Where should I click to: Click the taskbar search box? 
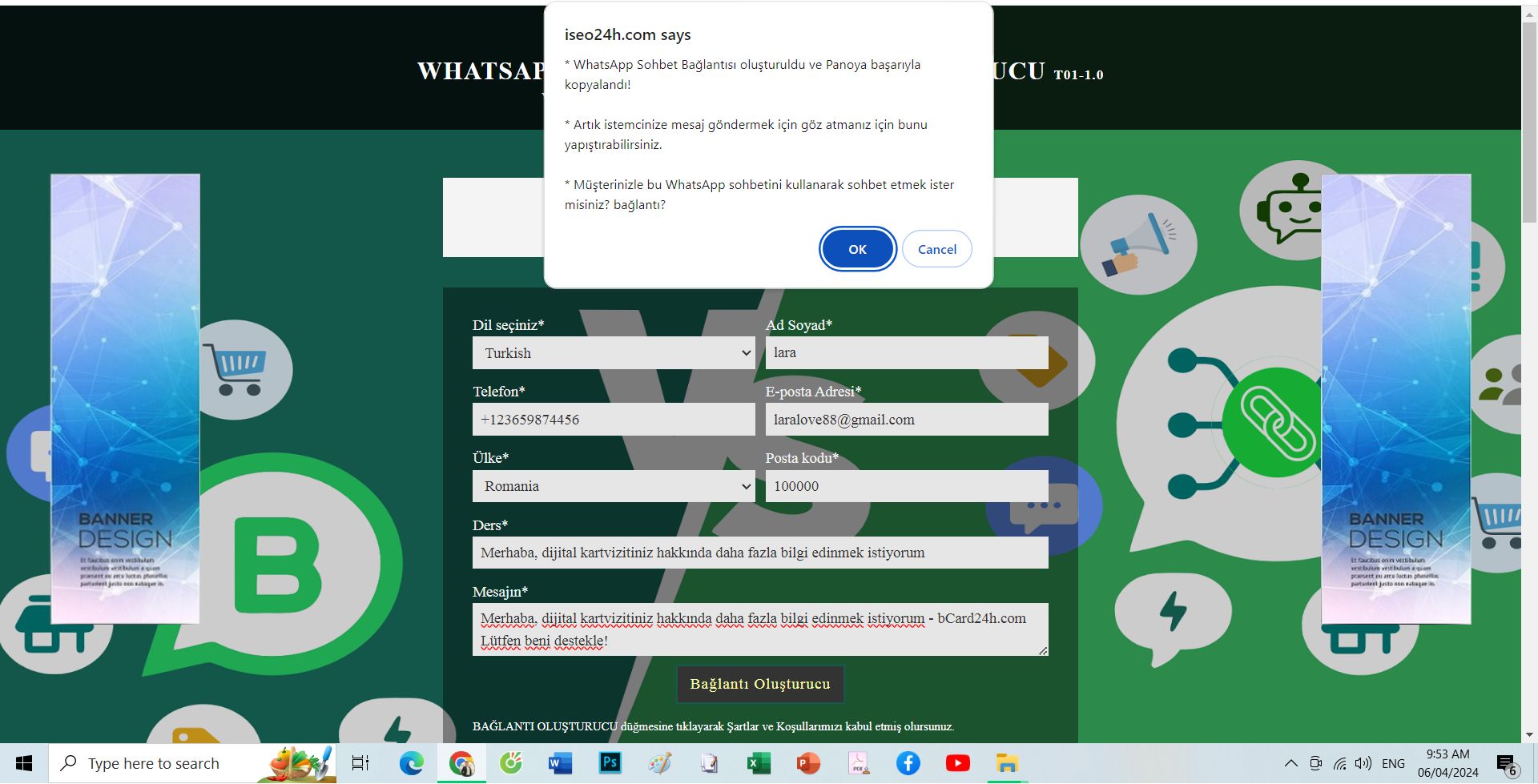[192, 763]
